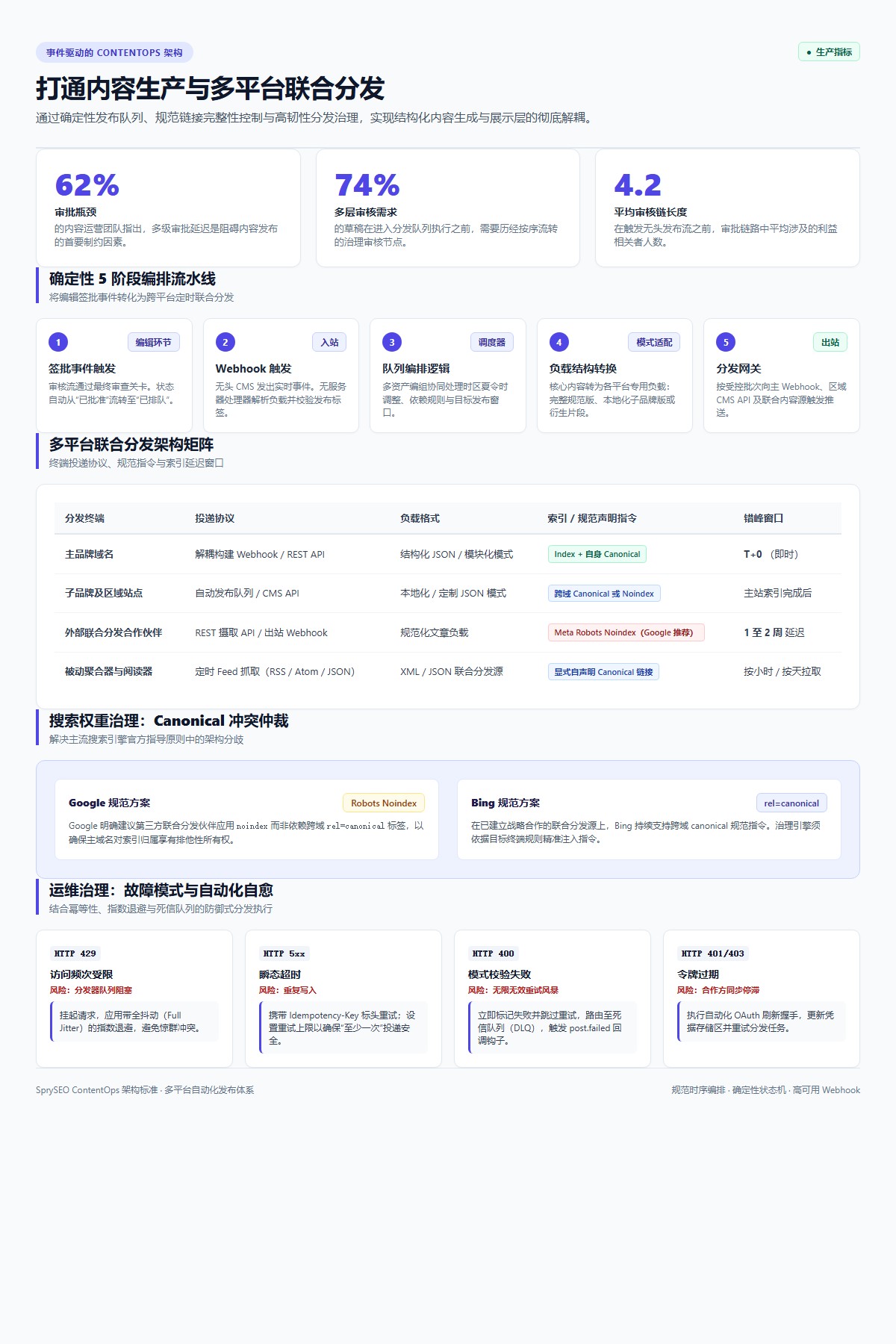Click the 显式自声明 Canonical 链接 badge
This screenshot has height=1344, width=896.
pos(603,672)
